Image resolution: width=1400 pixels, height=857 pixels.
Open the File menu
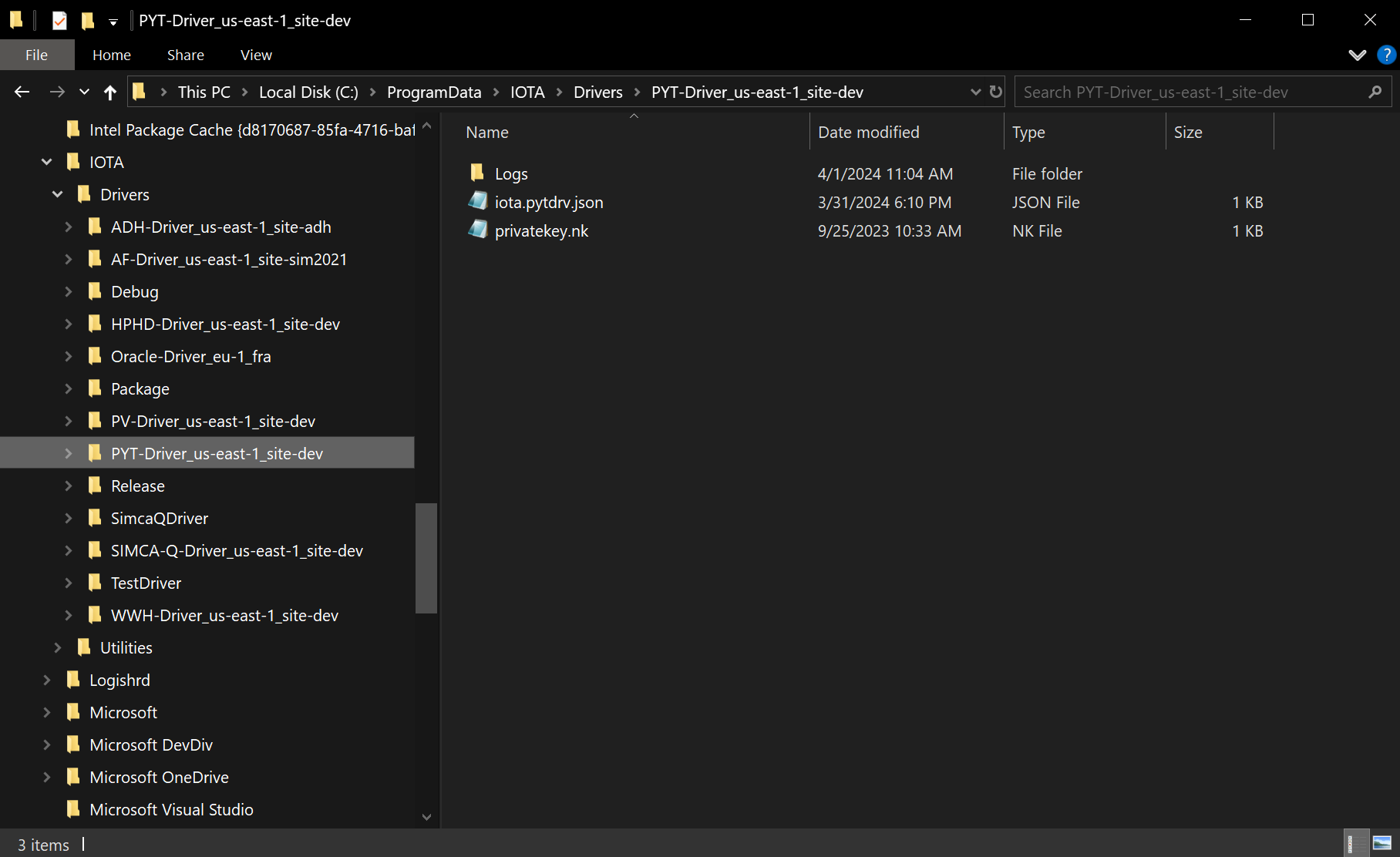tap(36, 55)
